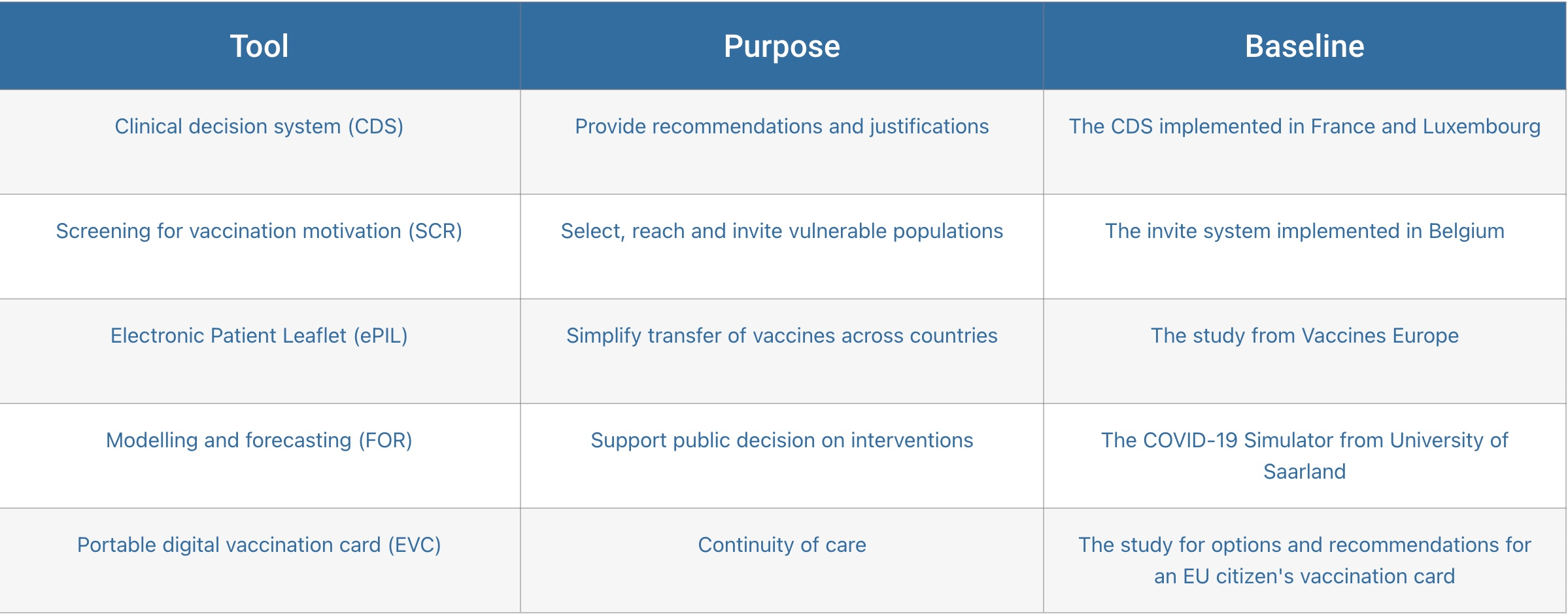The width and height of the screenshot is (1568, 616).
Task: Click the Baseline column header
Action: (1304, 46)
